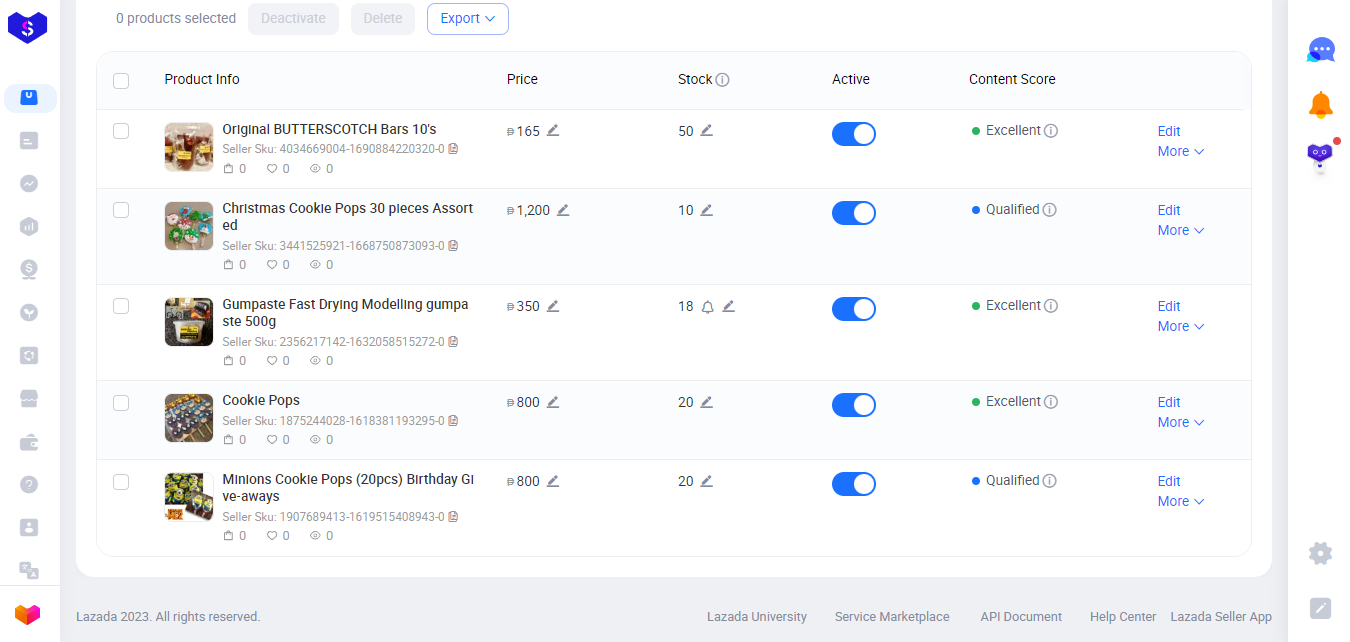
Task: Click Edit for Gumpaste Fast Drying
Action: [x=1169, y=307]
